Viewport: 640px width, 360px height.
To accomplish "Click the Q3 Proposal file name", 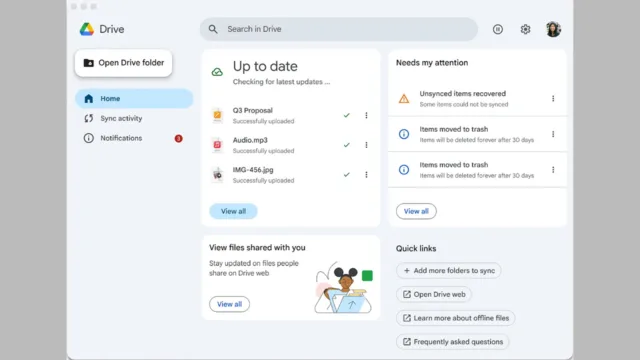I will click(x=253, y=111).
